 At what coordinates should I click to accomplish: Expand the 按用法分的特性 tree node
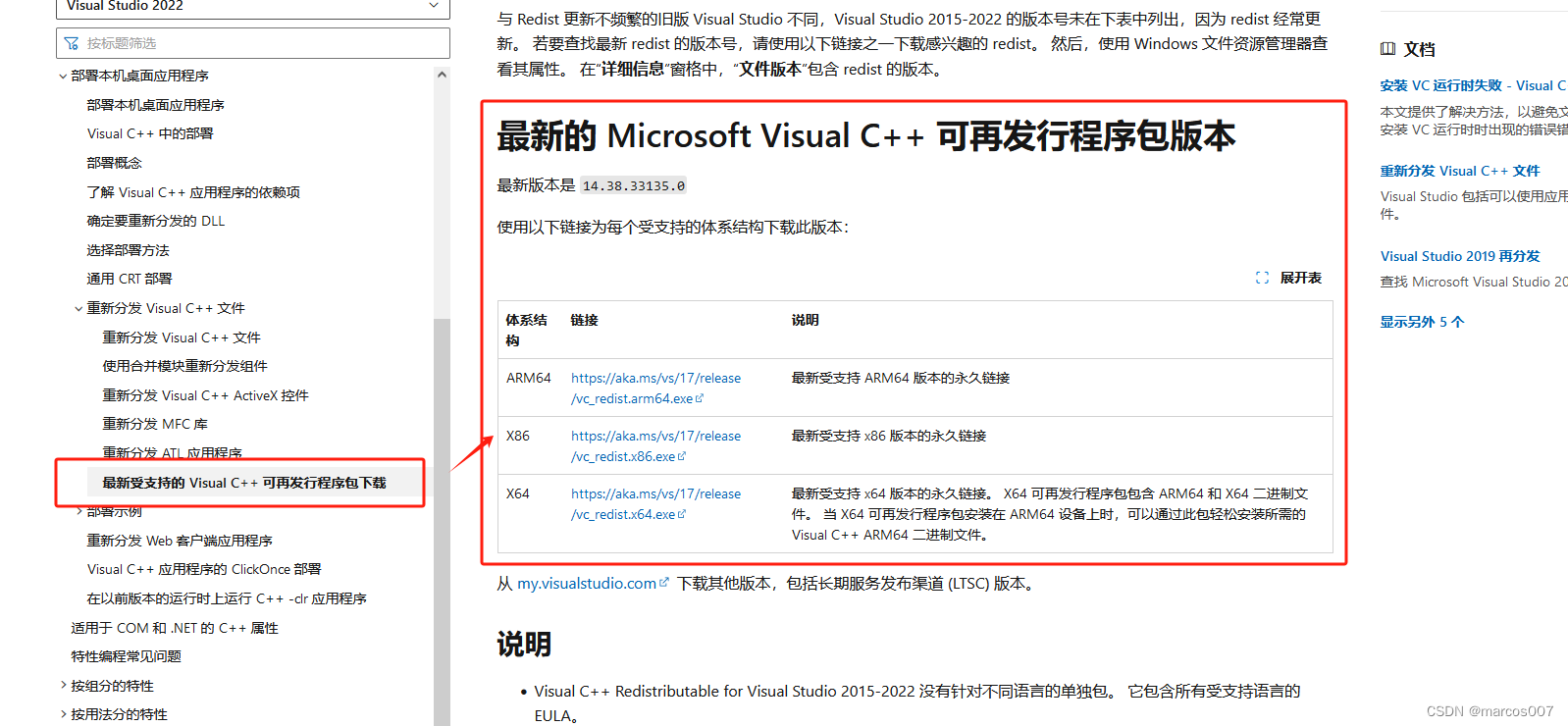[x=63, y=714]
